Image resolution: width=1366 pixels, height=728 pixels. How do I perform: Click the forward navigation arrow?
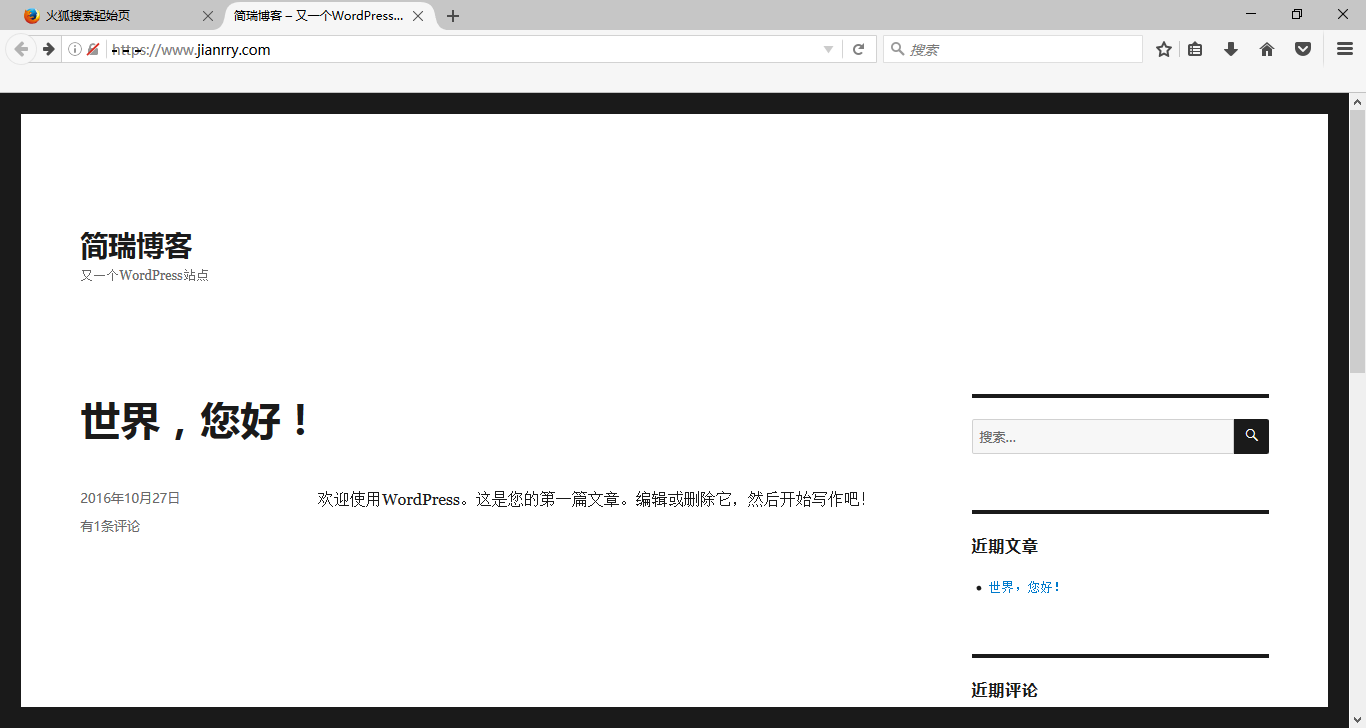pyautogui.click(x=48, y=49)
